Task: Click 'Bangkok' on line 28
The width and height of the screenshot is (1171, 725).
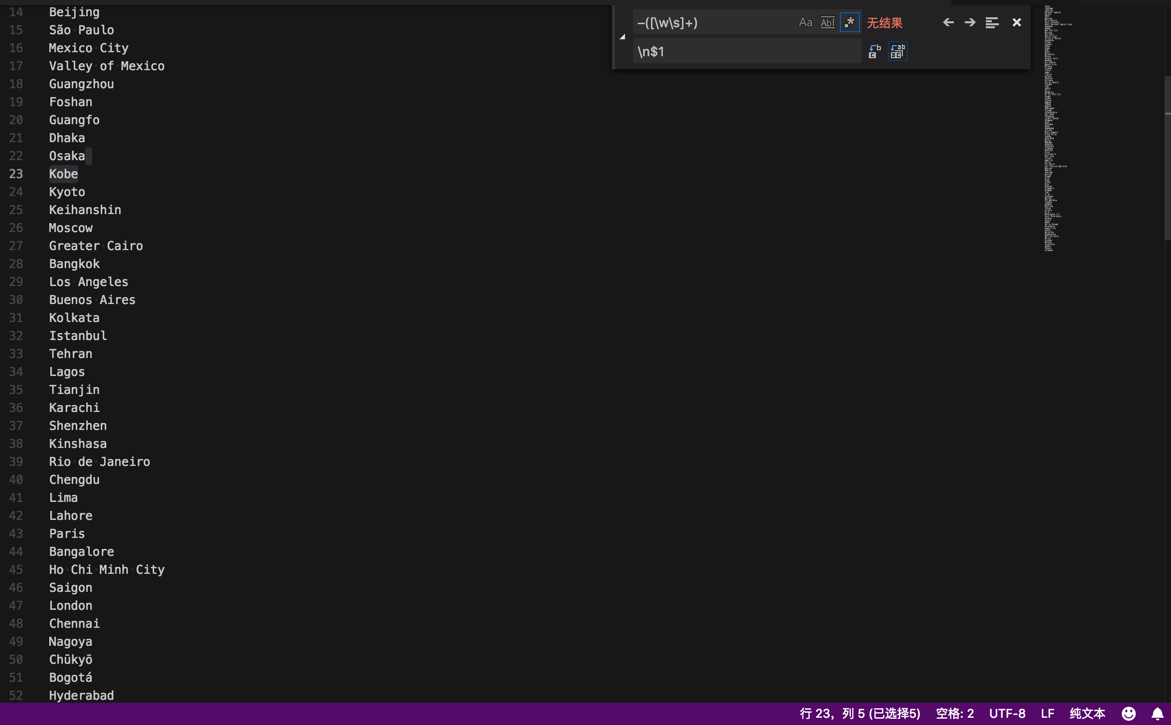Action: pyautogui.click(x=74, y=264)
